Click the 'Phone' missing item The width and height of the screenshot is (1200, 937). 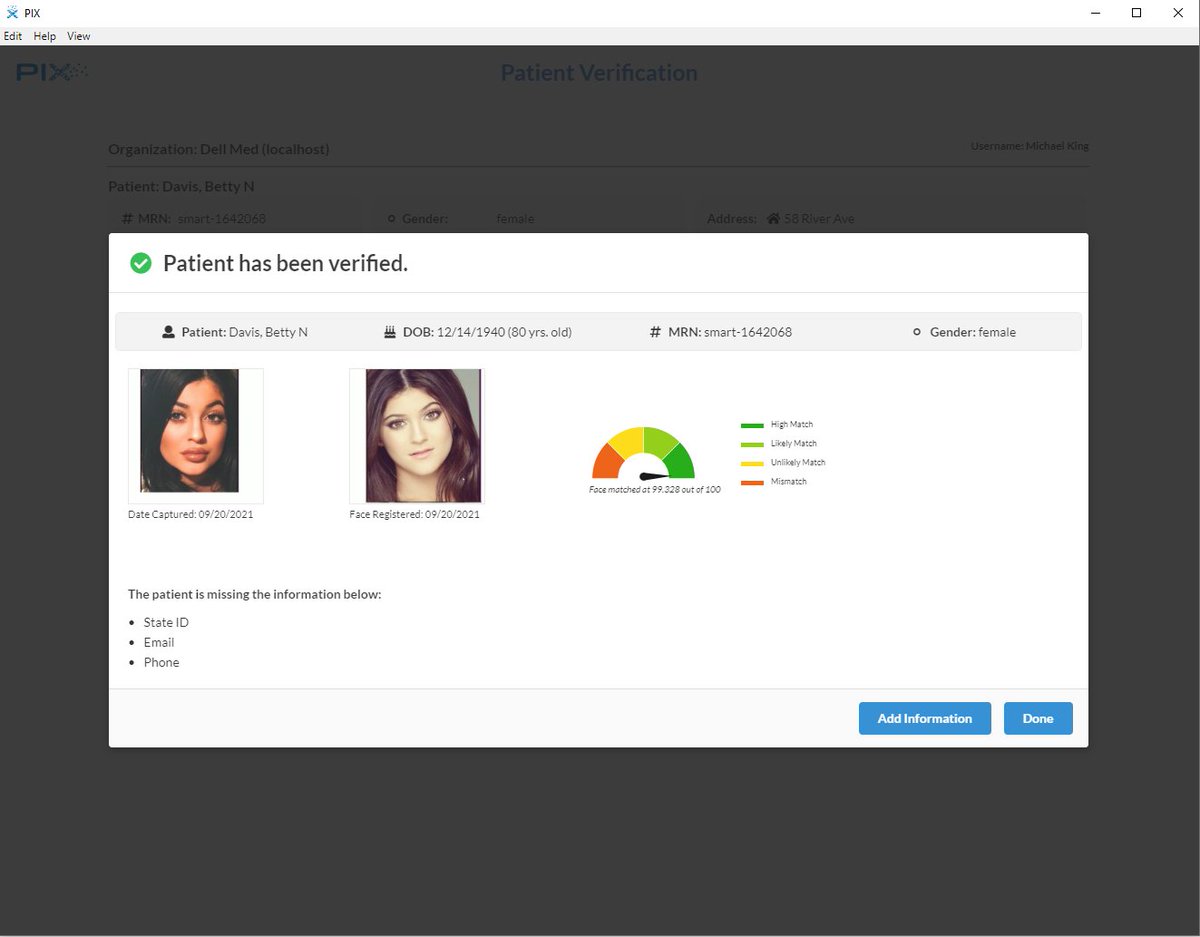162,662
